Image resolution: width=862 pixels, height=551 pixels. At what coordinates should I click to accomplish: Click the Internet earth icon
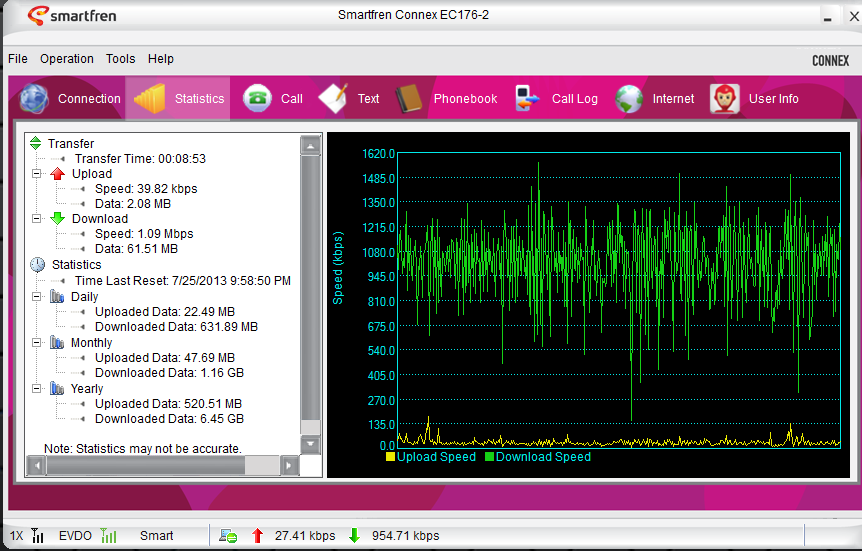tap(629, 98)
